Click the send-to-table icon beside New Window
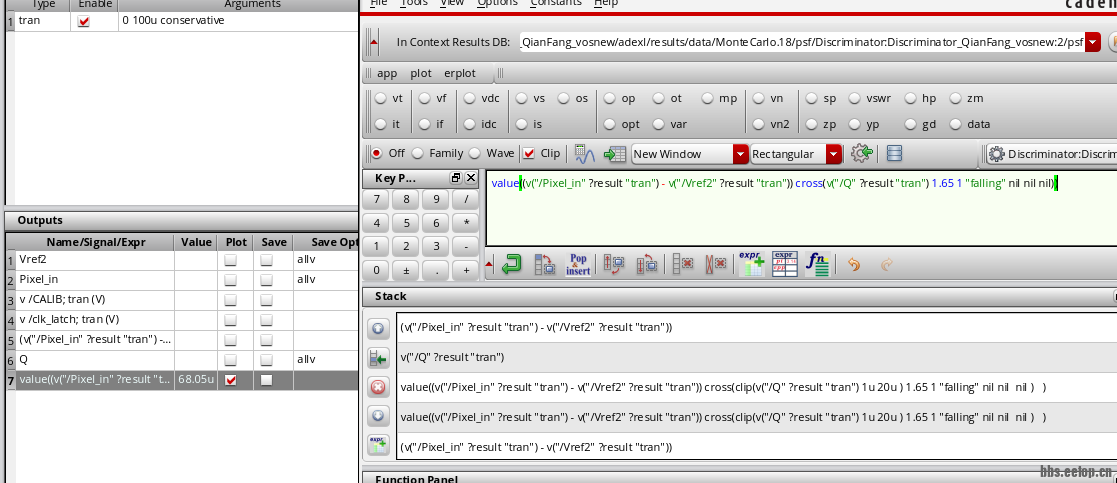Viewport: 1117px width, 483px height. (614, 154)
